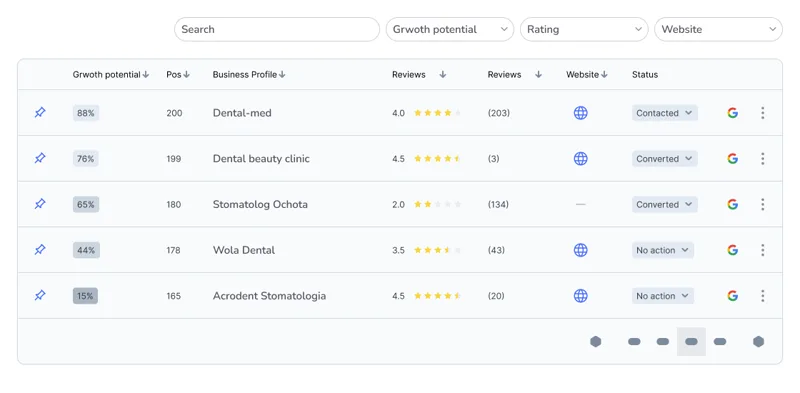Open more options menu for Stomatolog Ochota
The height and width of the screenshot is (393, 800).
click(763, 204)
